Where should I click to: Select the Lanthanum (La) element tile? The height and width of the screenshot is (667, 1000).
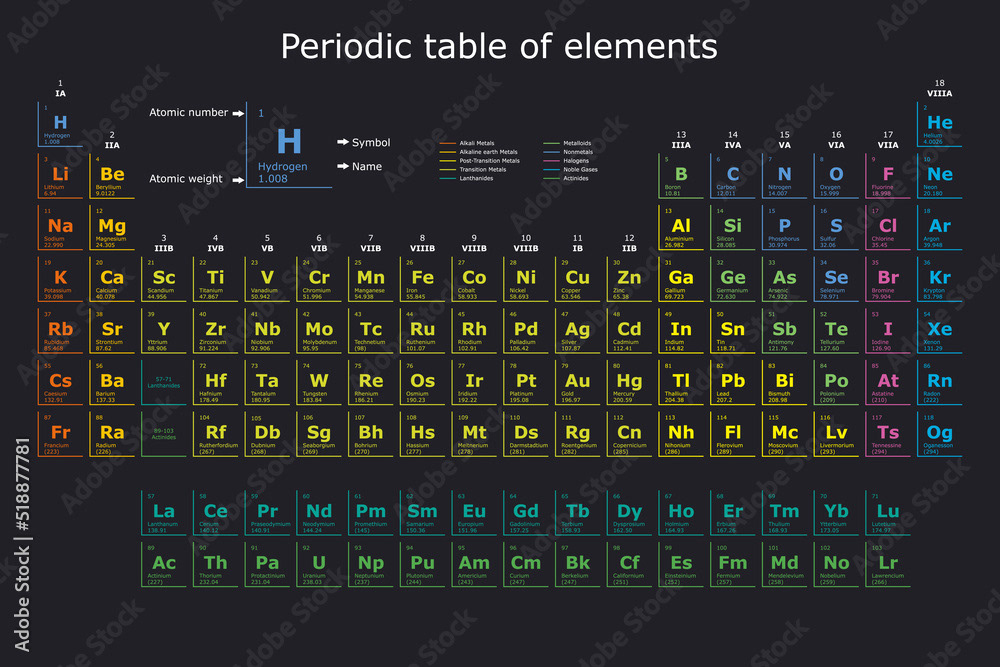164,513
